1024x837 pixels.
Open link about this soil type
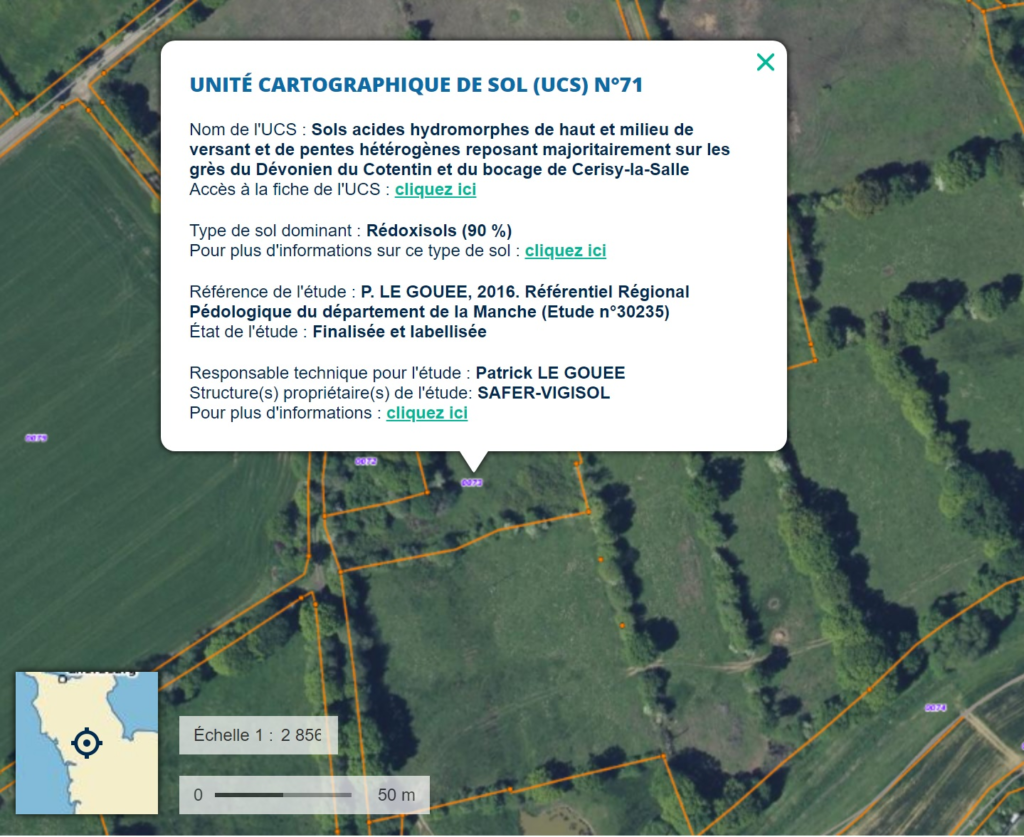(x=565, y=251)
